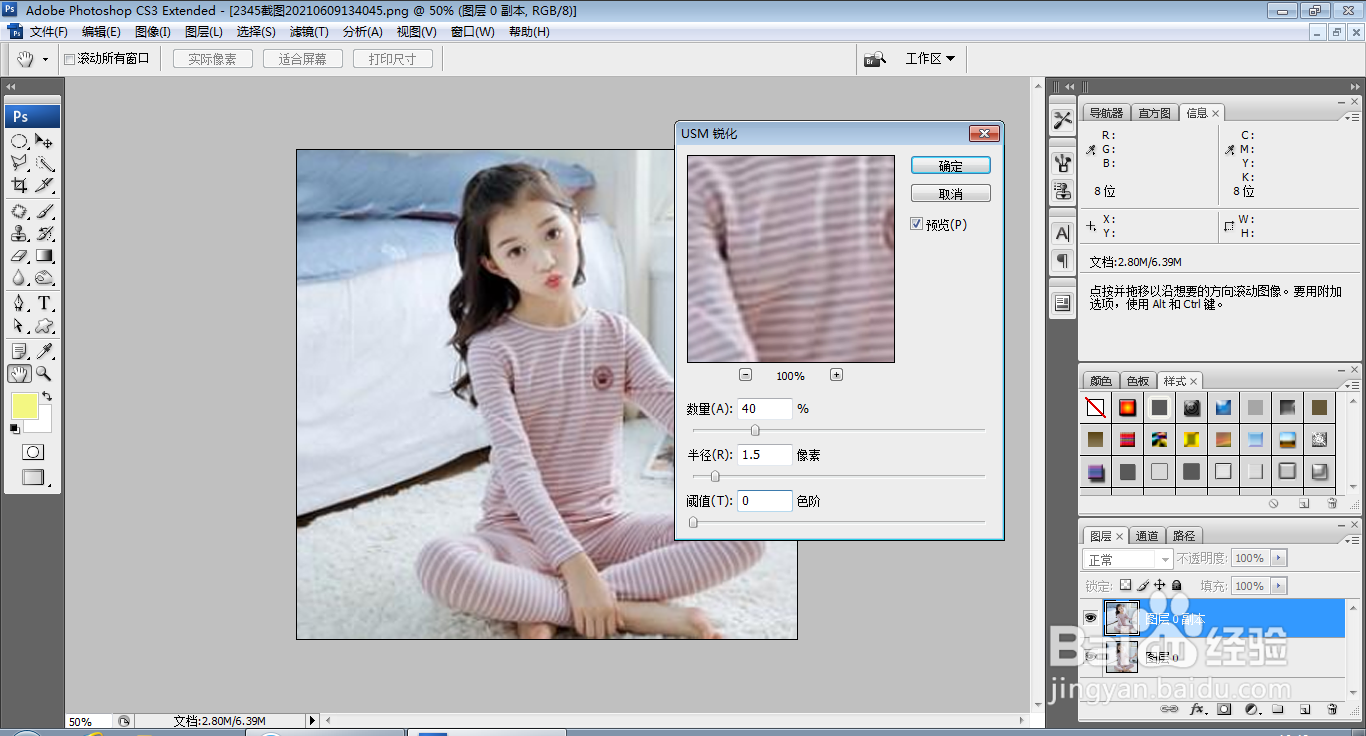This screenshot has height=736, width=1366.
Task: Click the 适合屏幕 button
Action: (303, 59)
